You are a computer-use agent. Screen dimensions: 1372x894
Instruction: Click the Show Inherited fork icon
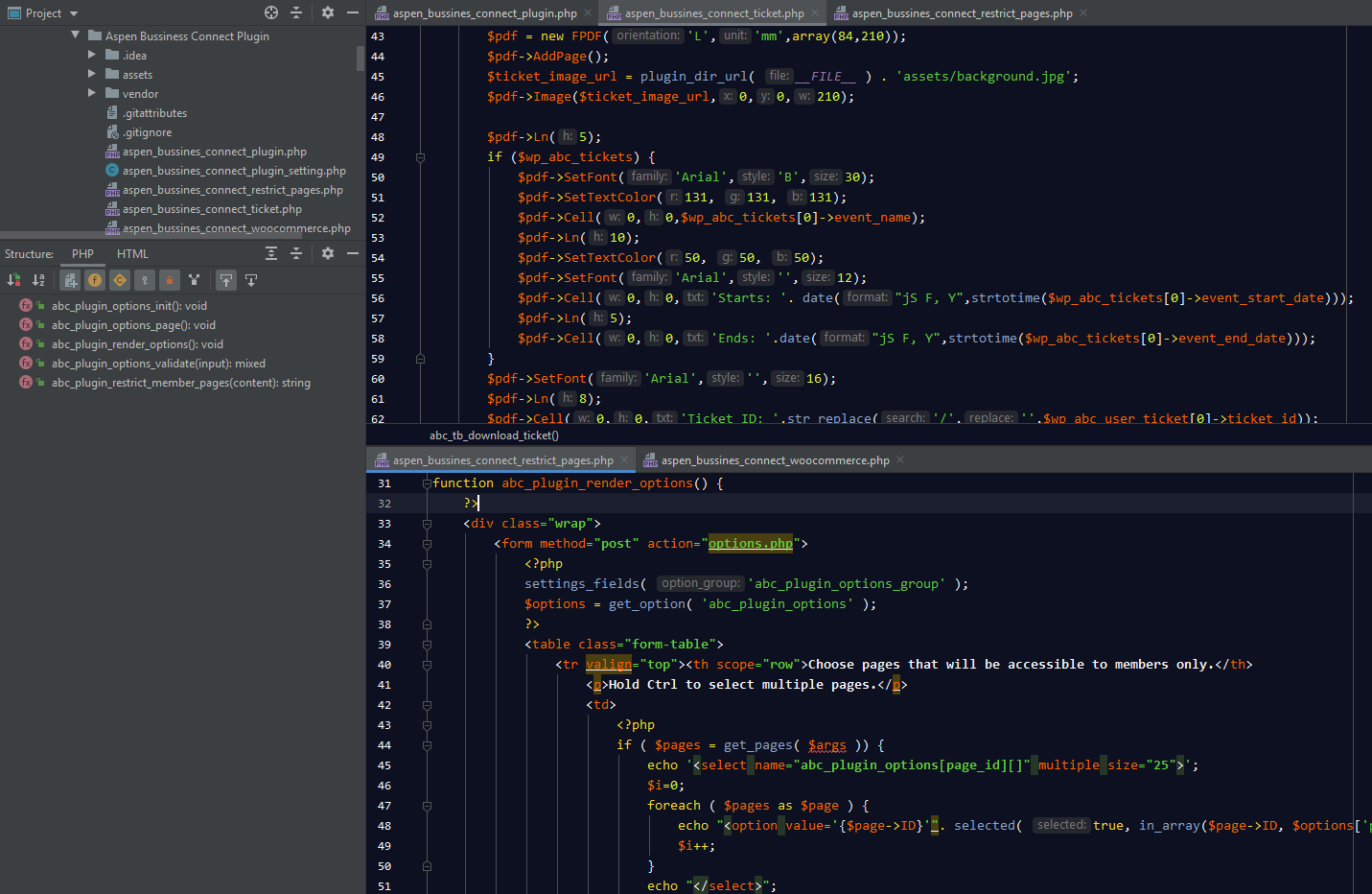click(195, 280)
